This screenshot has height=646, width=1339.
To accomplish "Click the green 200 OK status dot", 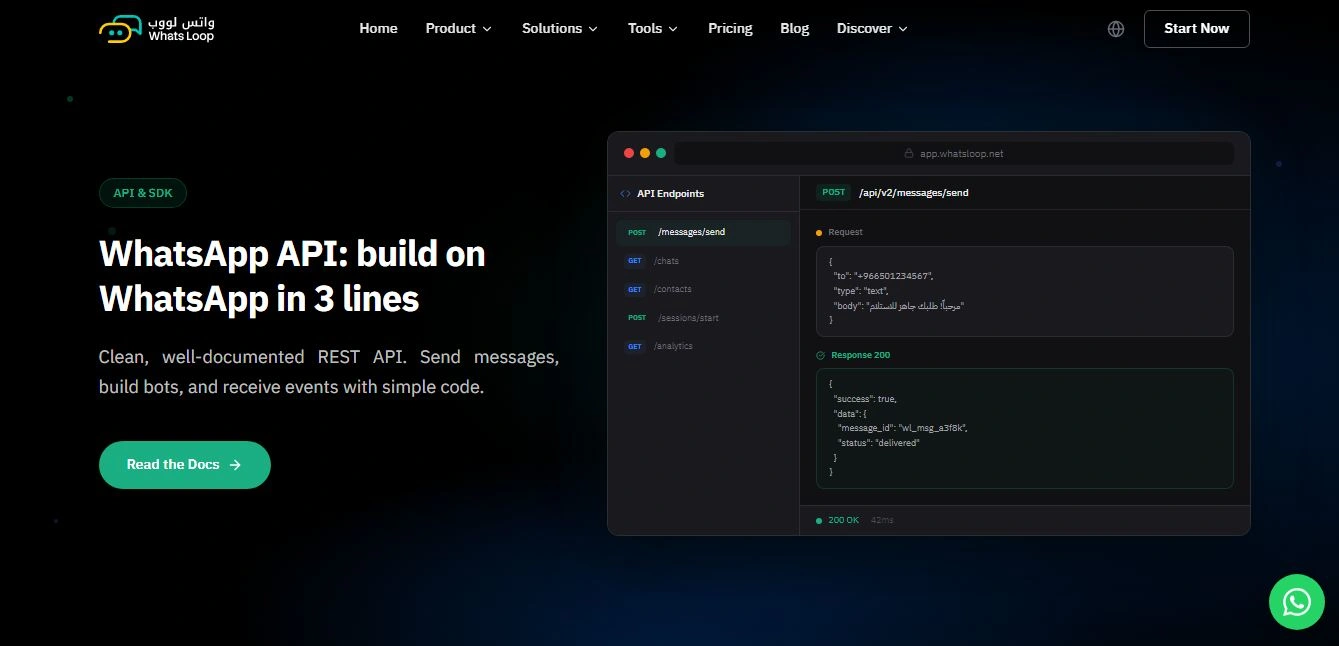I will pos(819,521).
